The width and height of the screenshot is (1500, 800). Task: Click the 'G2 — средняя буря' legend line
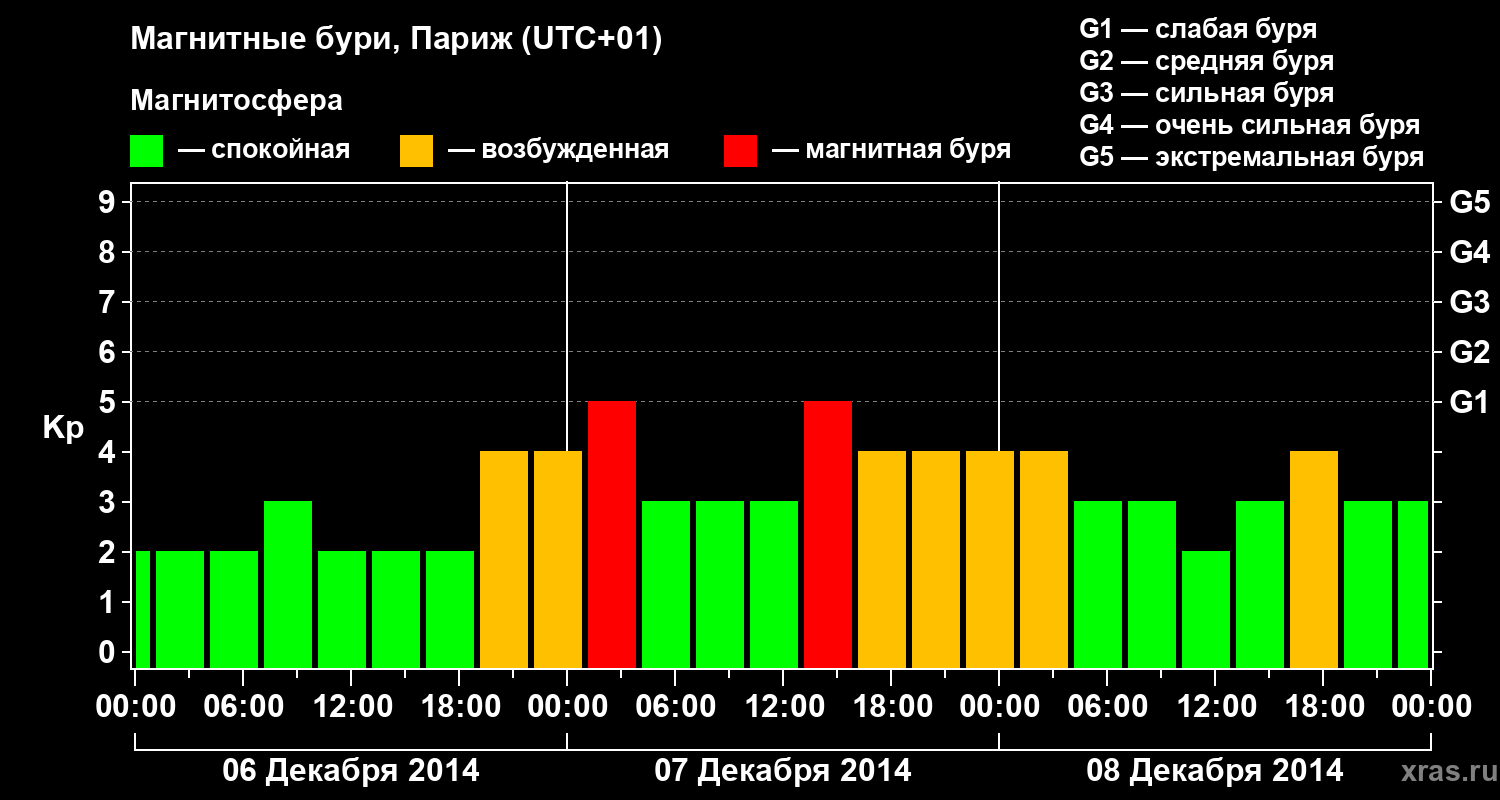tap(1207, 60)
